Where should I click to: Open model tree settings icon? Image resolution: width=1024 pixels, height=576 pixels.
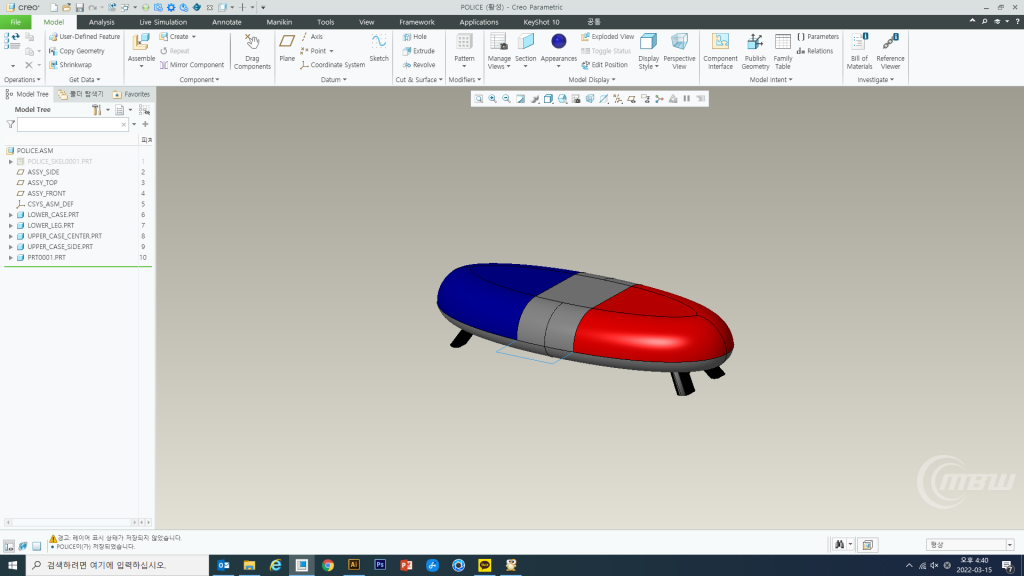[x=97, y=110]
